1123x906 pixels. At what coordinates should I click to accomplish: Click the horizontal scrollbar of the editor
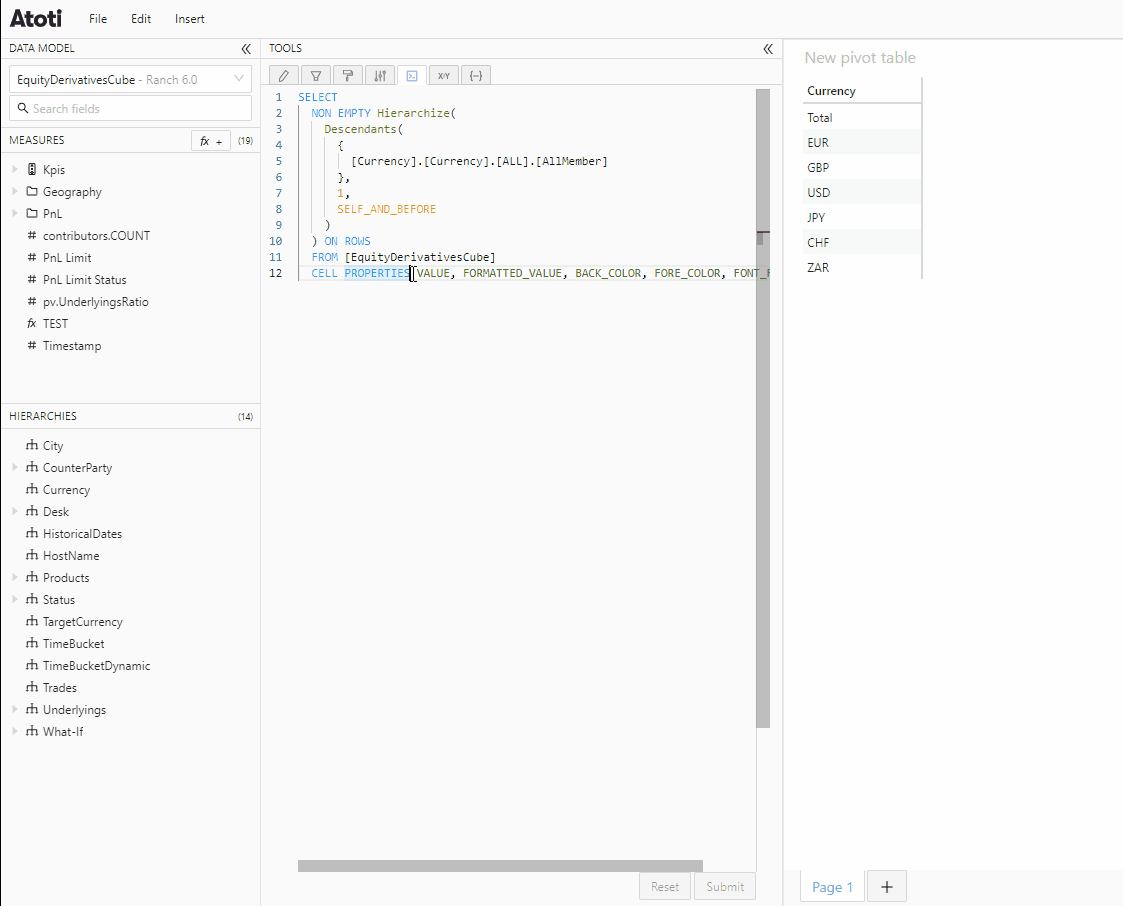pos(500,866)
